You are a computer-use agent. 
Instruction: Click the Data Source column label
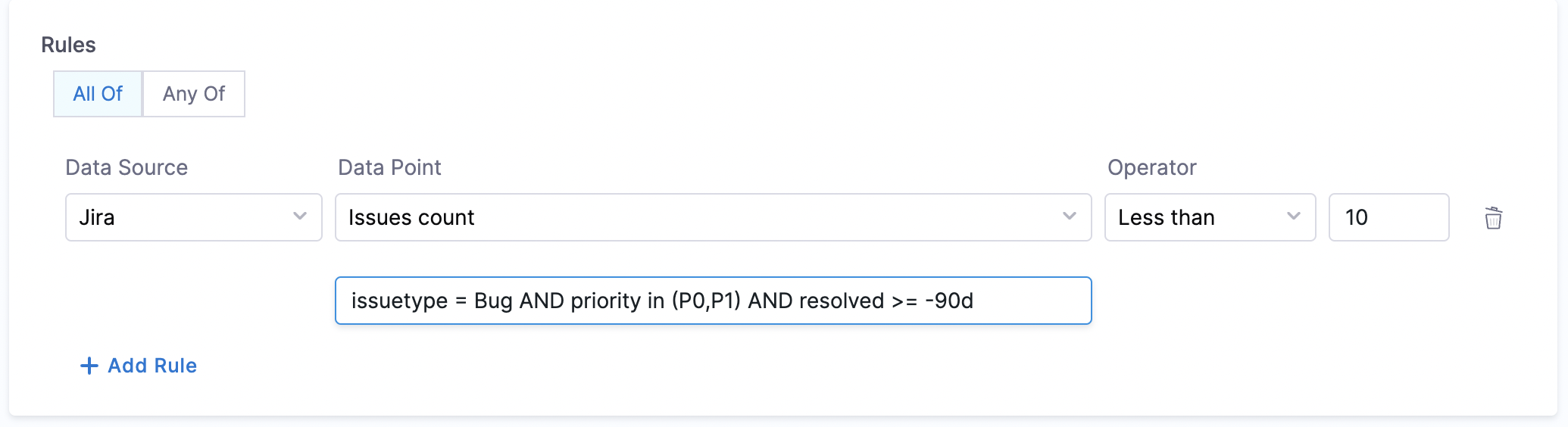point(127,167)
